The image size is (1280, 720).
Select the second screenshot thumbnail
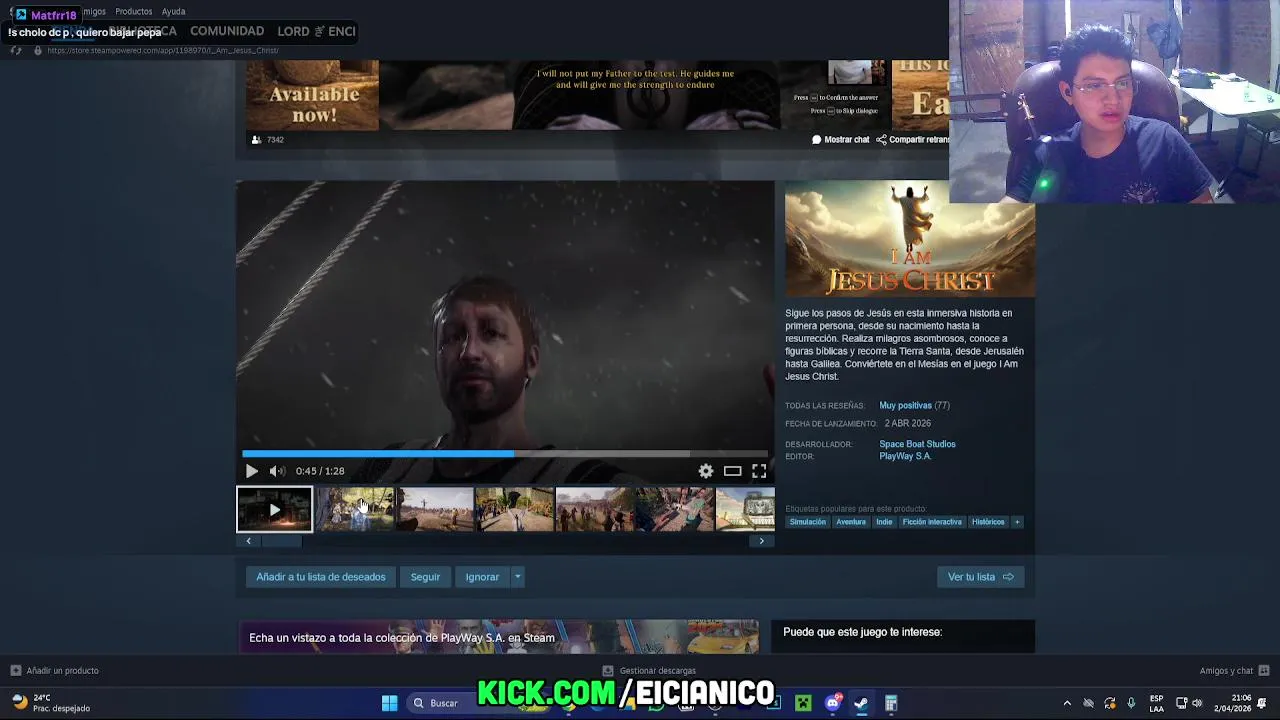[x=355, y=509]
